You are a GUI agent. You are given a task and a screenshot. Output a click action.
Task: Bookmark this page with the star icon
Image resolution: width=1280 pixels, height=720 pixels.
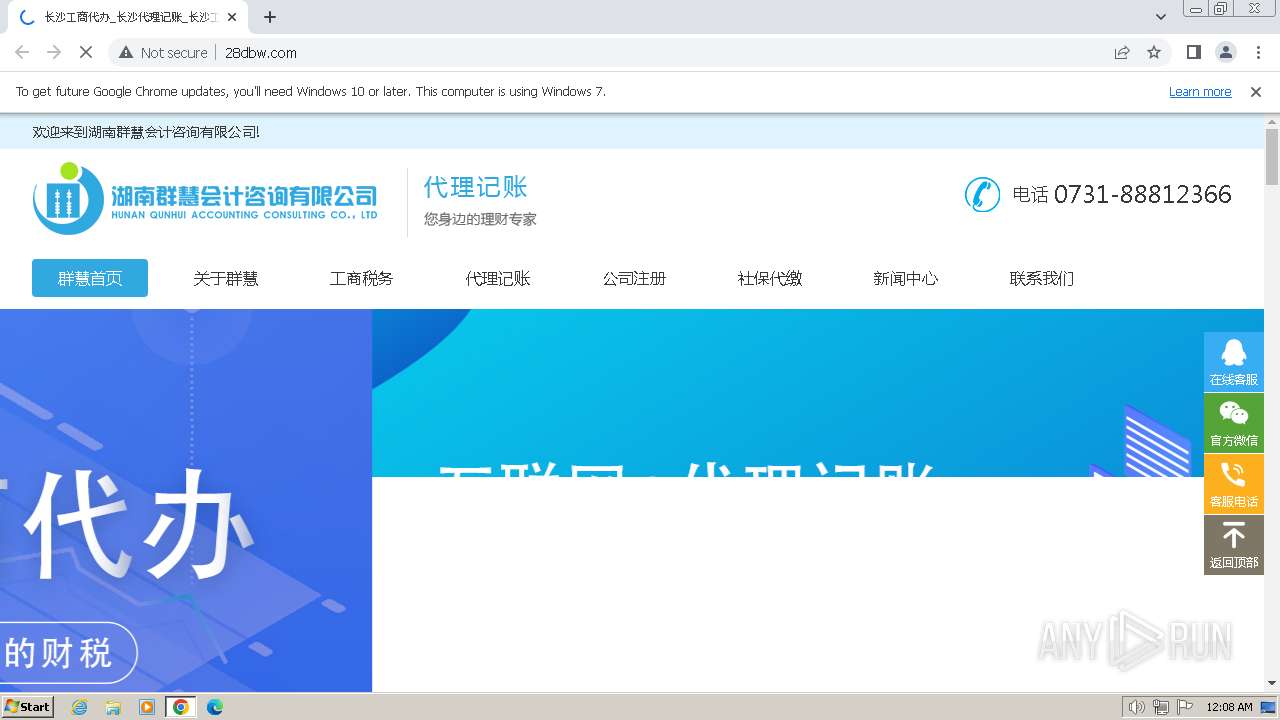[1154, 52]
